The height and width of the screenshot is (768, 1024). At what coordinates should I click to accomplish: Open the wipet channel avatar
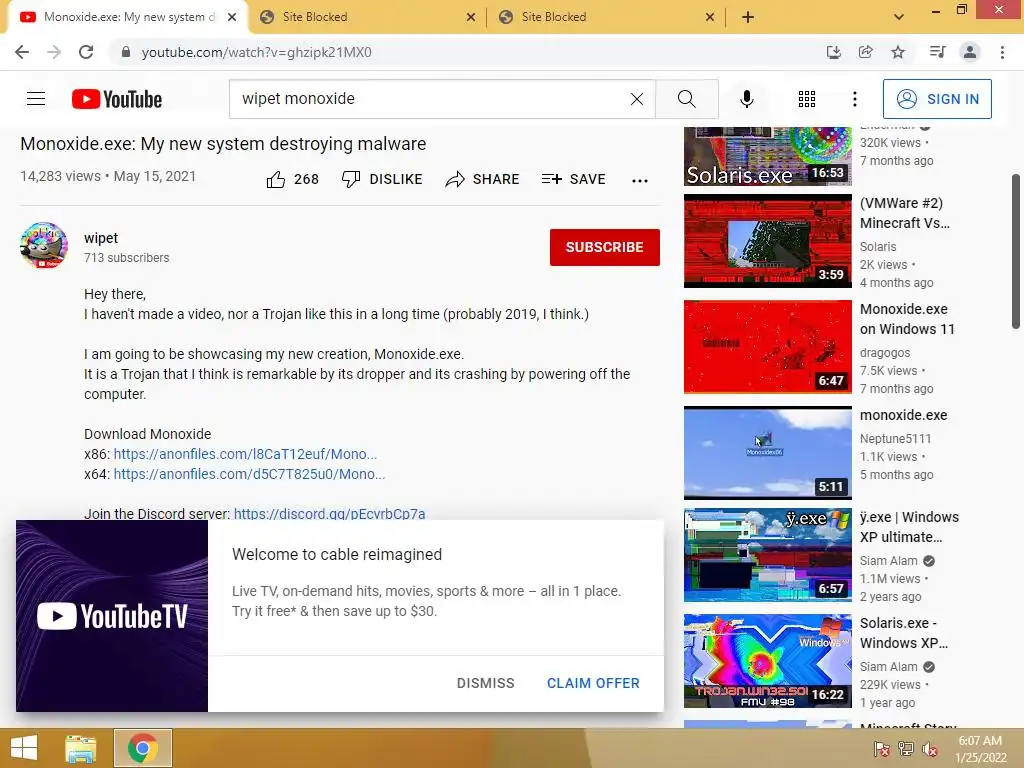(44, 246)
